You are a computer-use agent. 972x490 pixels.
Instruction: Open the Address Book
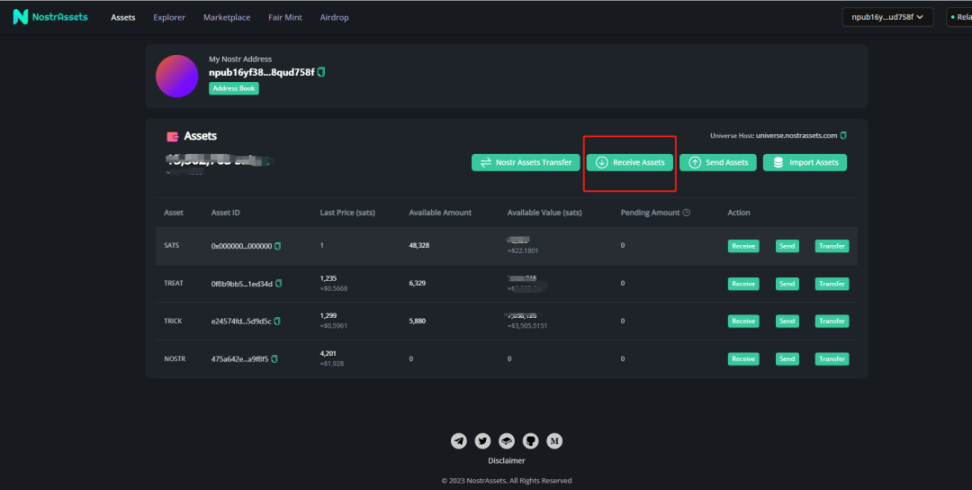[234, 88]
